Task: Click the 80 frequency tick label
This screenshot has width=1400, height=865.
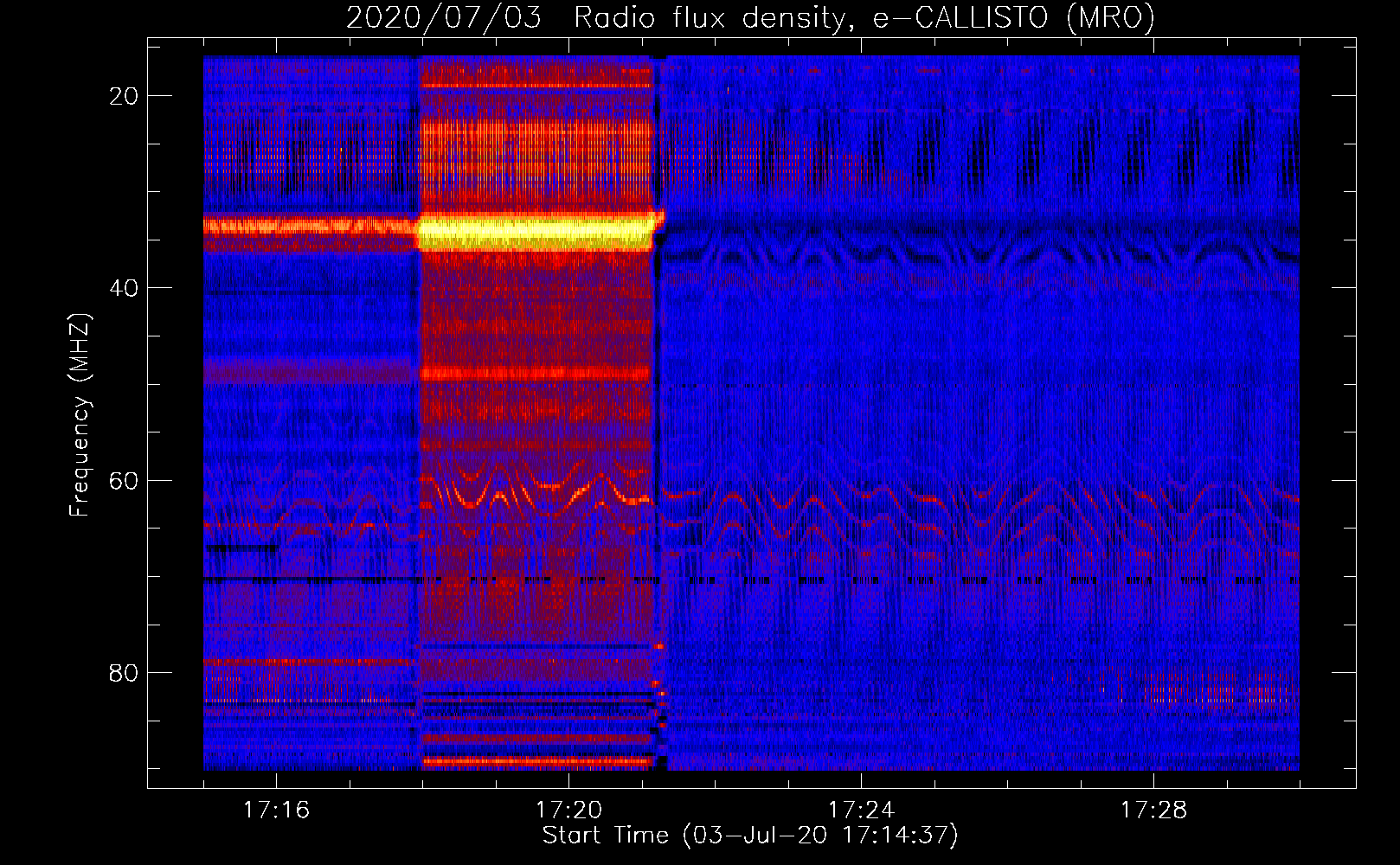Action: (124, 672)
